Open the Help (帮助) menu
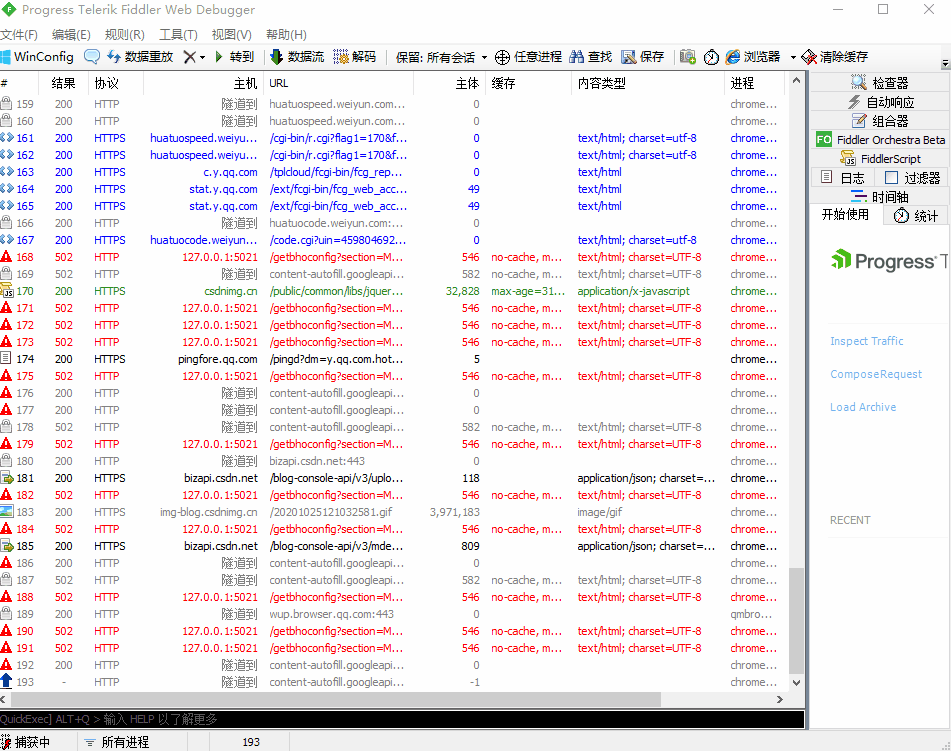The width and height of the screenshot is (951, 751). point(286,35)
